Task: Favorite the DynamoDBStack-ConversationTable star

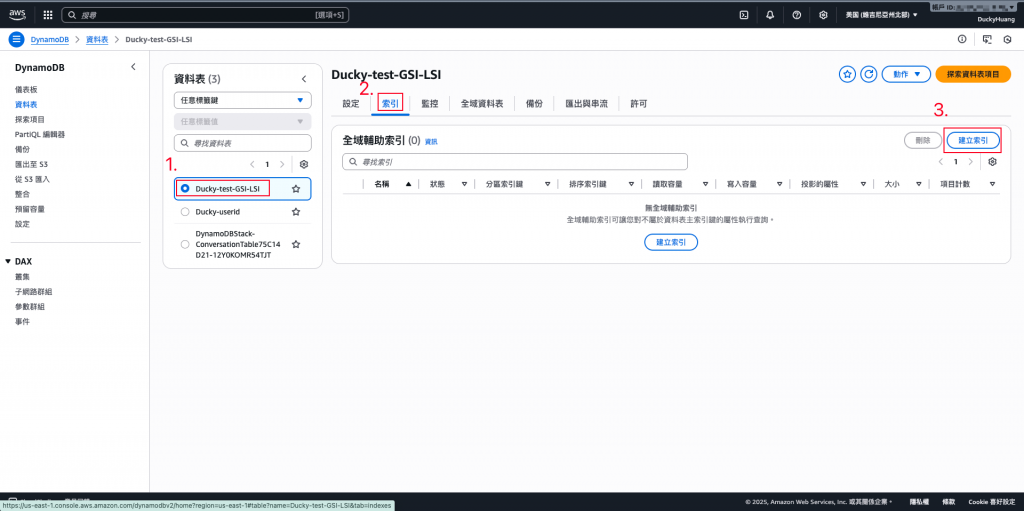Action: (296, 244)
